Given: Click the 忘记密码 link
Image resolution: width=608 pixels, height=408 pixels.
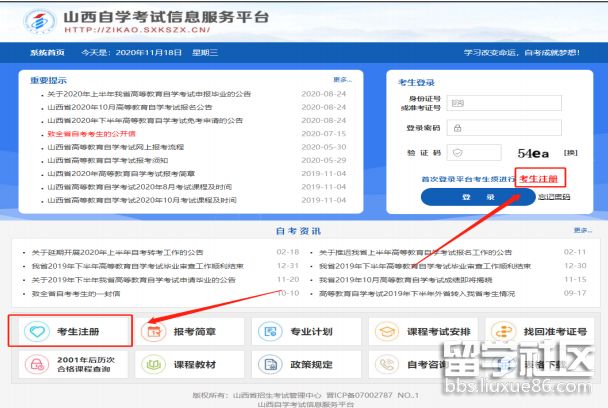Looking at the screenshot, I should [553, 198].
